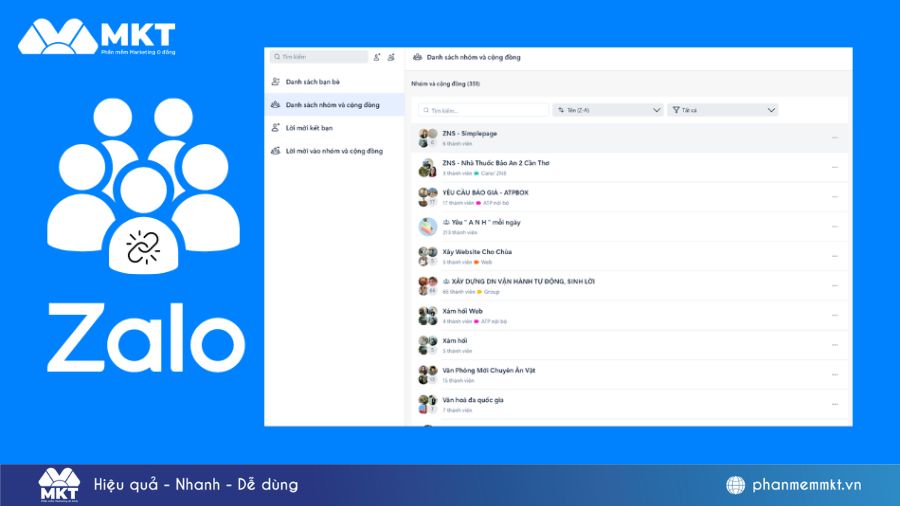Click the Nhóm và cộng đồng count heading
Viewport: 900px width, 506px height.
(445, 84)
